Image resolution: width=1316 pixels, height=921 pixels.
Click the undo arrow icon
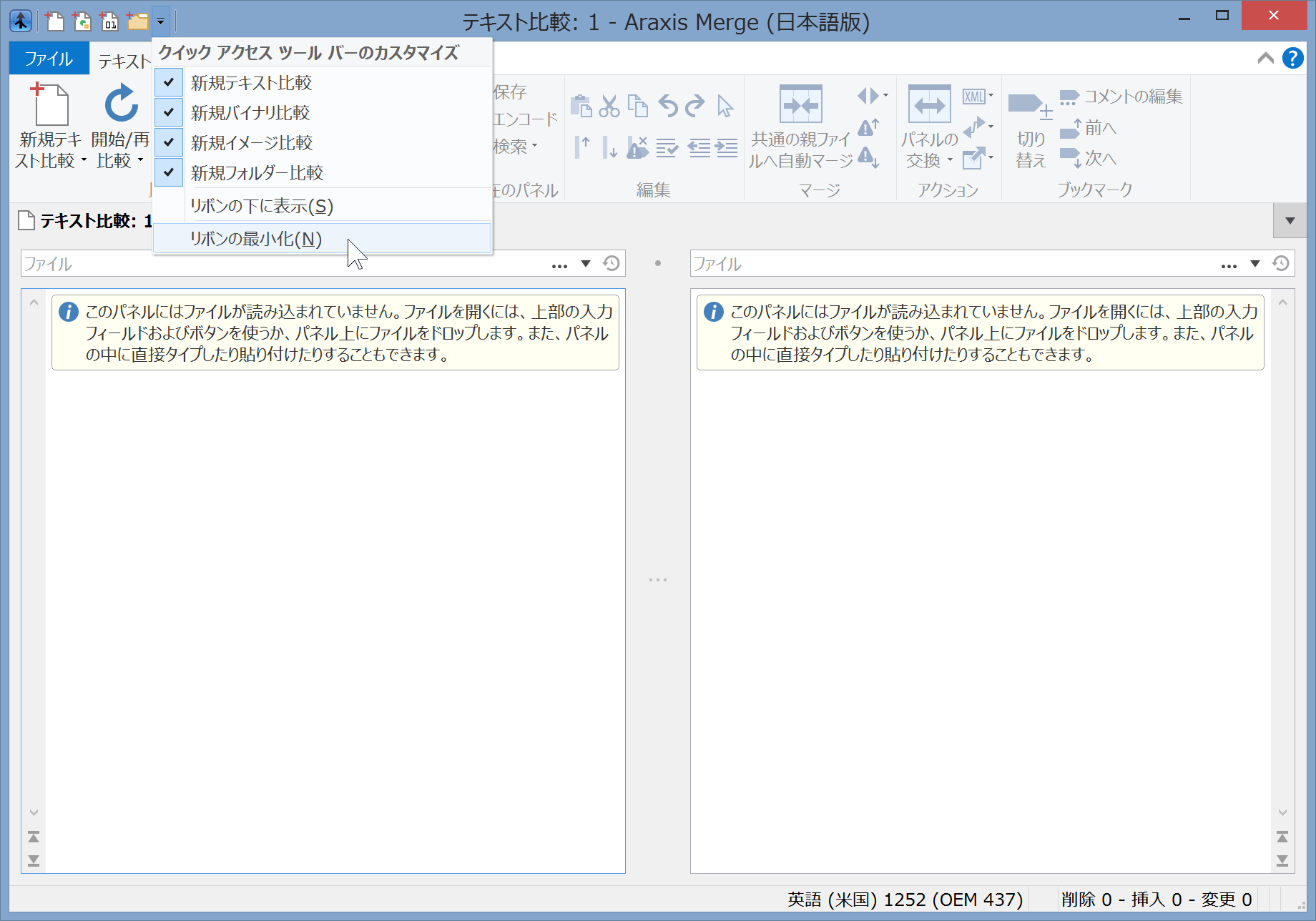(667, 106)
